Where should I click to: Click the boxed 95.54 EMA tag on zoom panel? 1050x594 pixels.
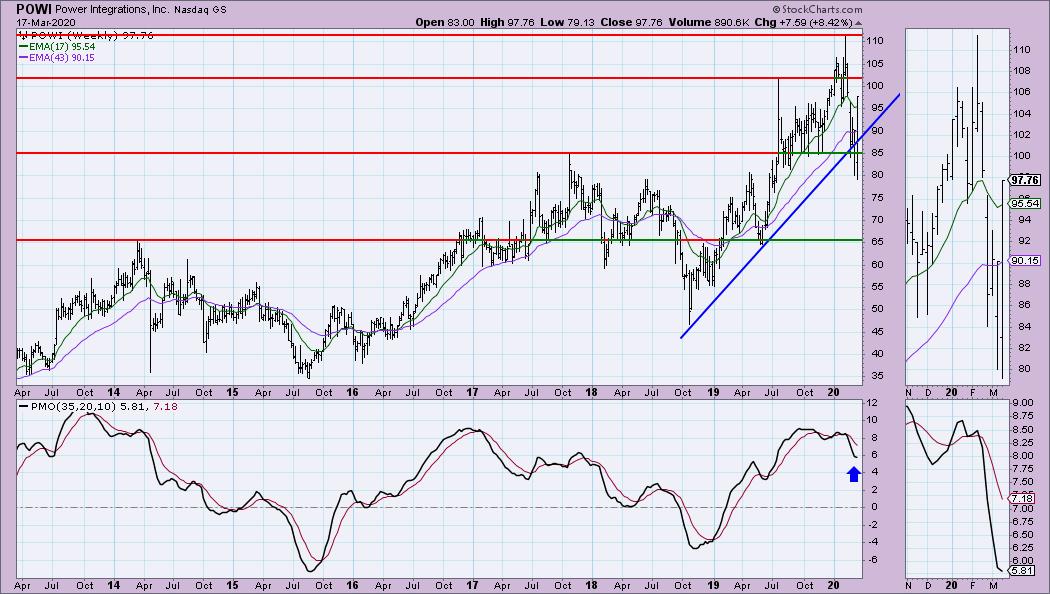point(1025,204)
